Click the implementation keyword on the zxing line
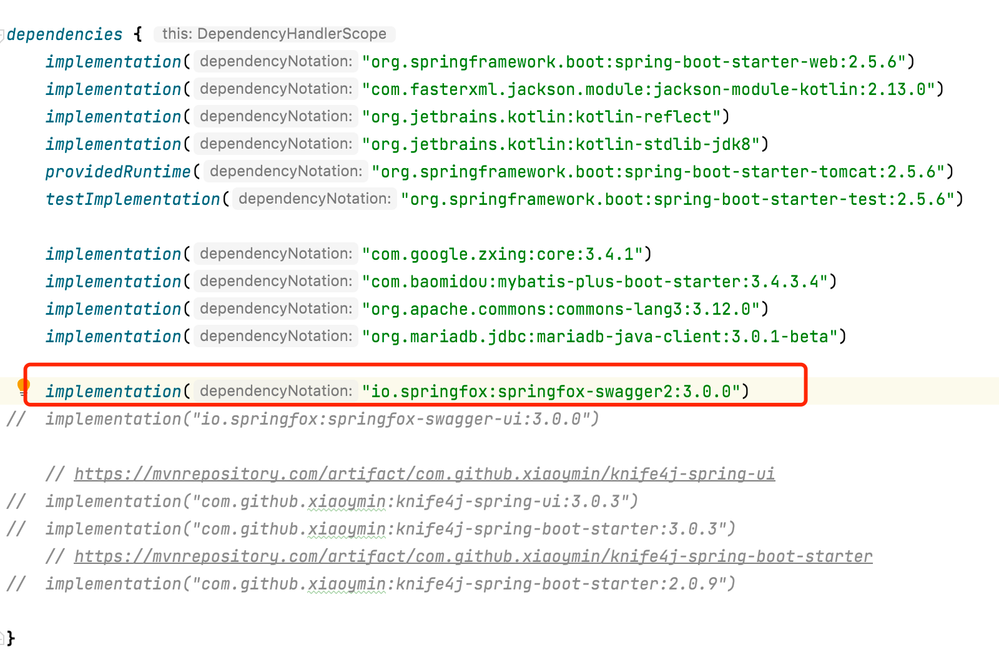Image resolution: width=999 pixels, height=652 pixels. click(113, 254)
